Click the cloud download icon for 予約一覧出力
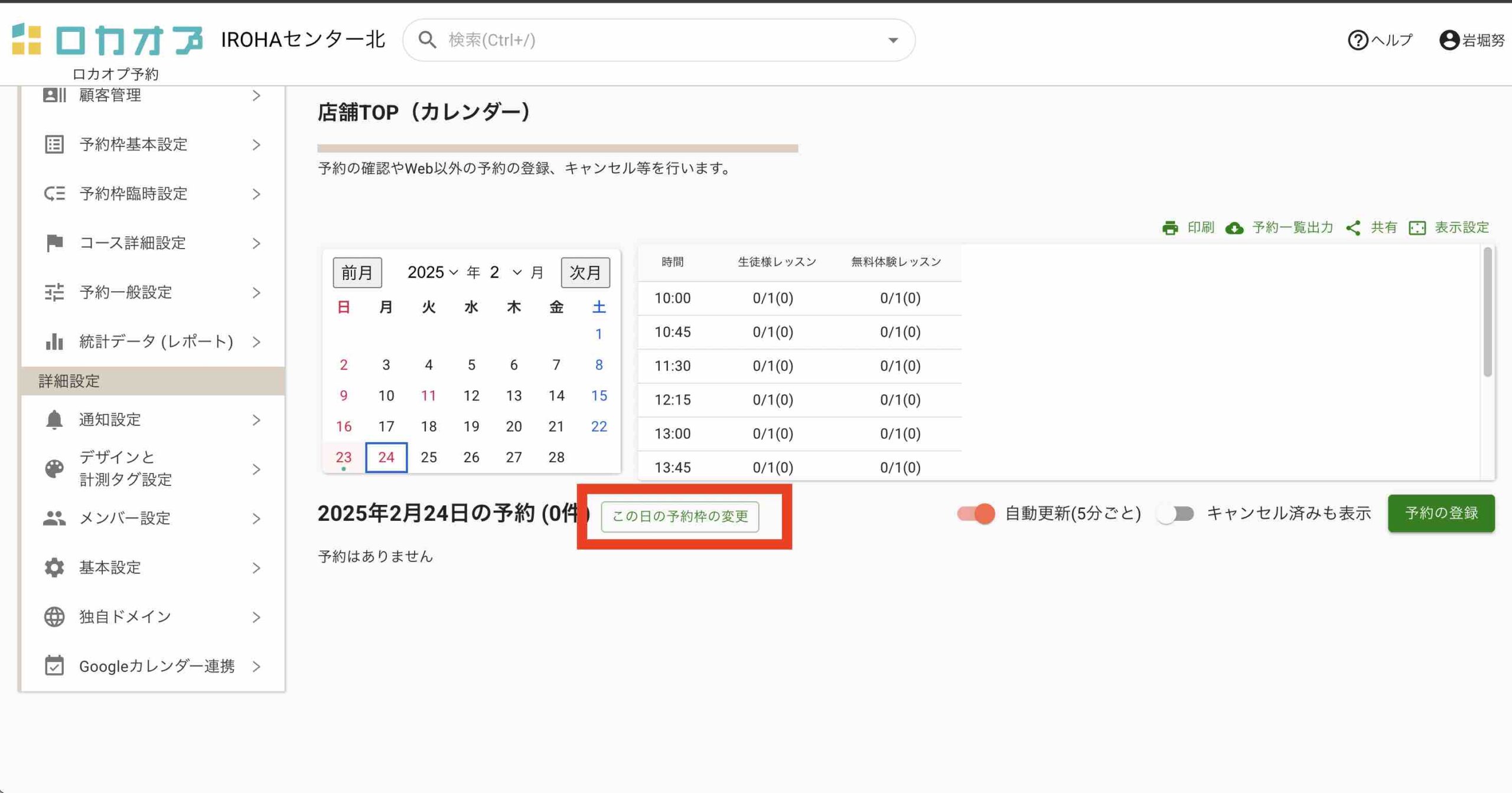The height and width of the screenshot is (793, 1512). (x=1234, y=228)
